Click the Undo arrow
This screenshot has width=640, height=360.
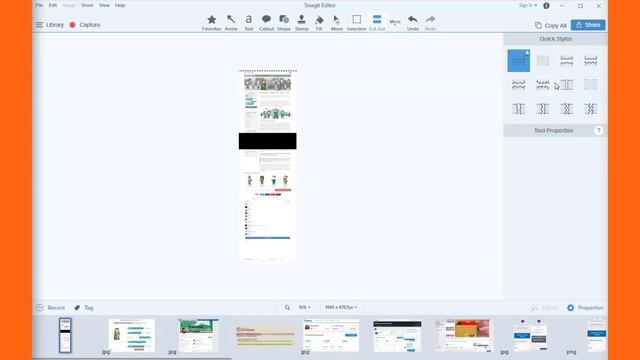click(413, 22)
